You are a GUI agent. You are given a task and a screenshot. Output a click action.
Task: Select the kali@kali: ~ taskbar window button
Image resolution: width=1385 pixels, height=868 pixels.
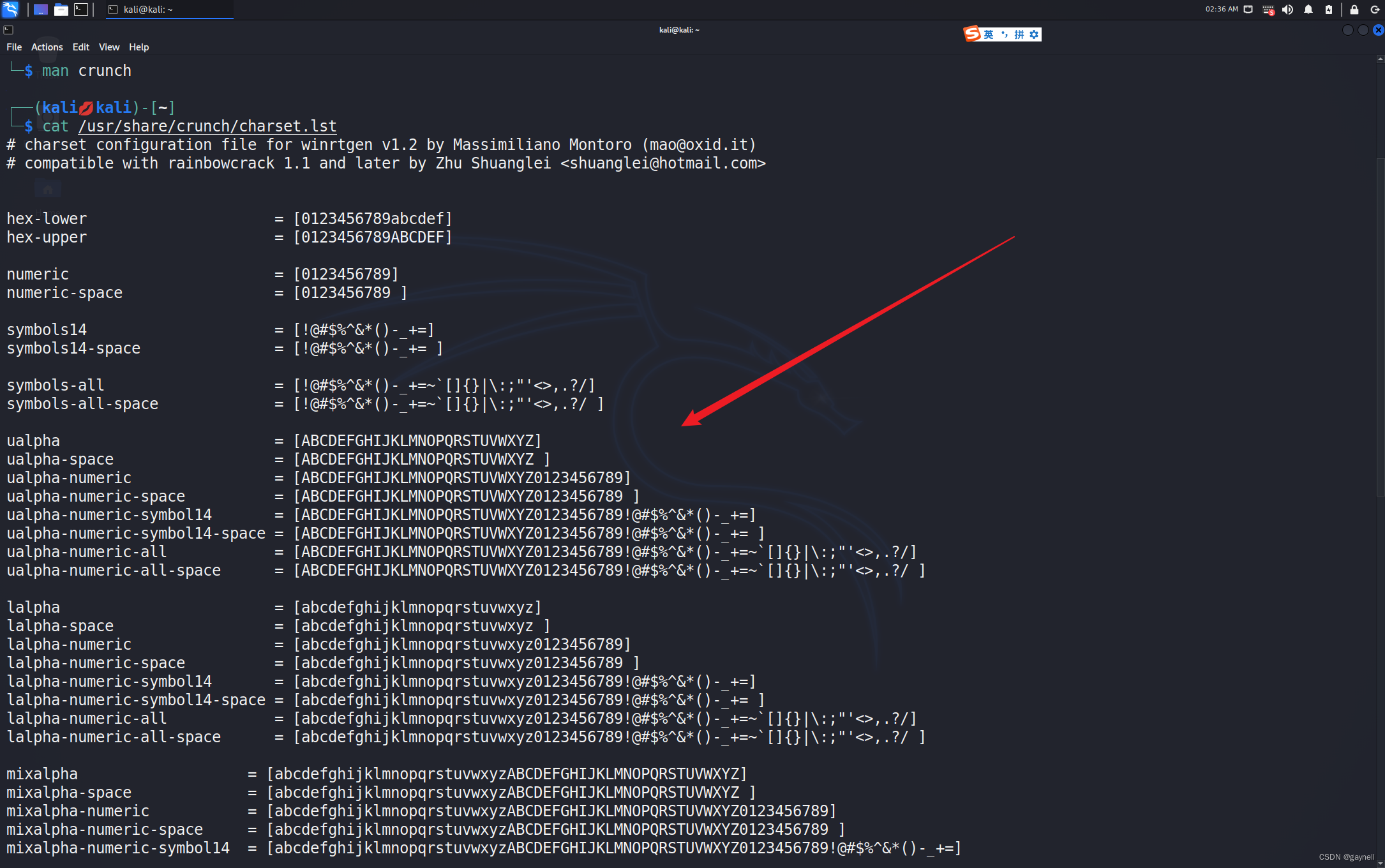pos(169,10)
